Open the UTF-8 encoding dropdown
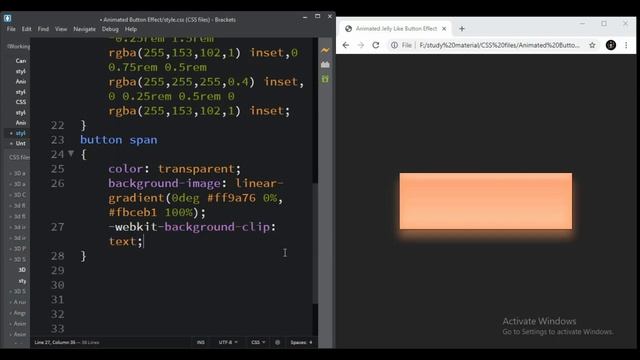 (x=228, y=342)
